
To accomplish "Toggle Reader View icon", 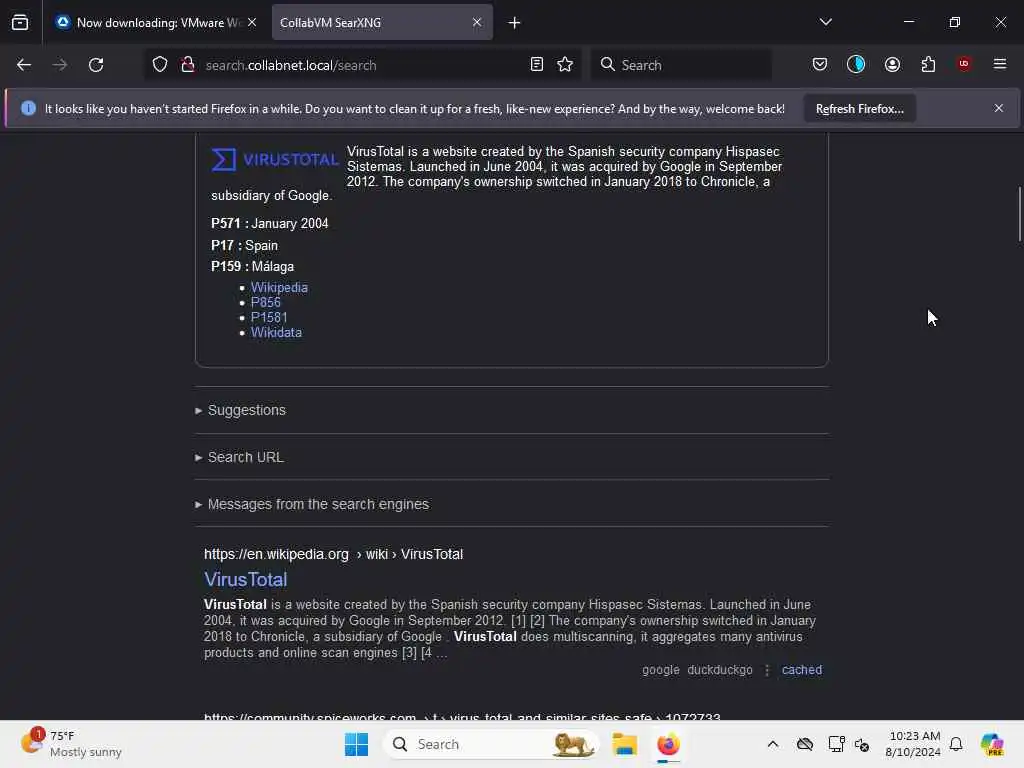I will pyautogui.click(x=536, y=64).
